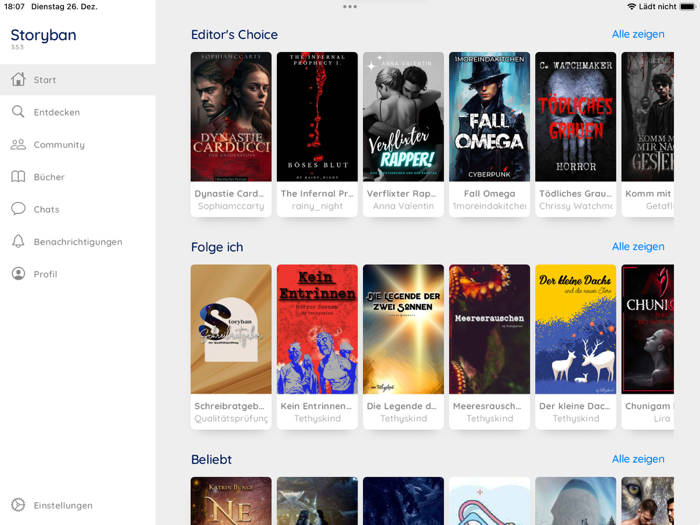Screen dimensions: 700x525
Task: Show all Folge ich books
Action: click(638, 247)
